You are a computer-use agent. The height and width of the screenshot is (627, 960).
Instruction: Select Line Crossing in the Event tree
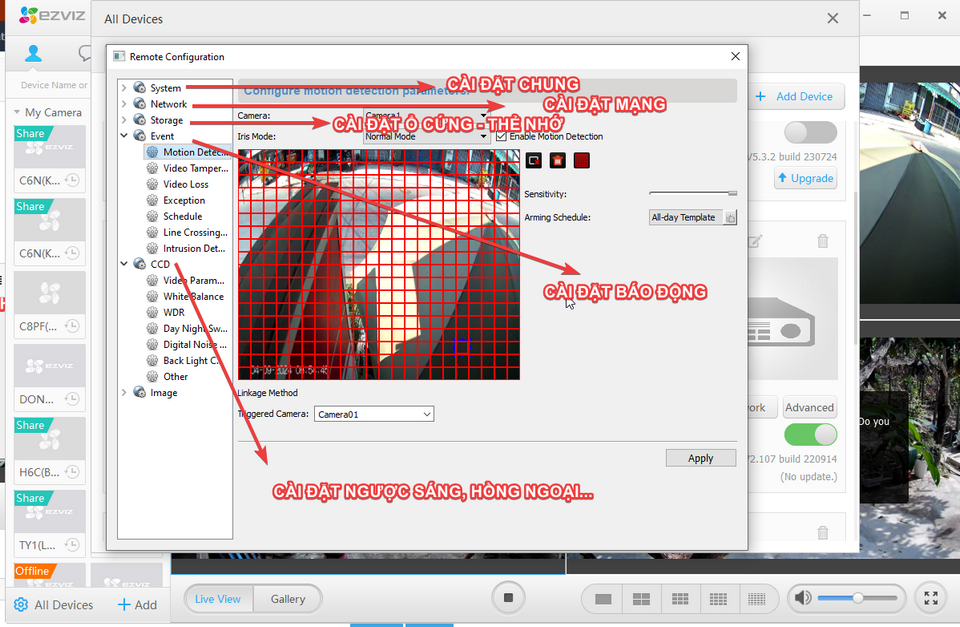(195, 232)
